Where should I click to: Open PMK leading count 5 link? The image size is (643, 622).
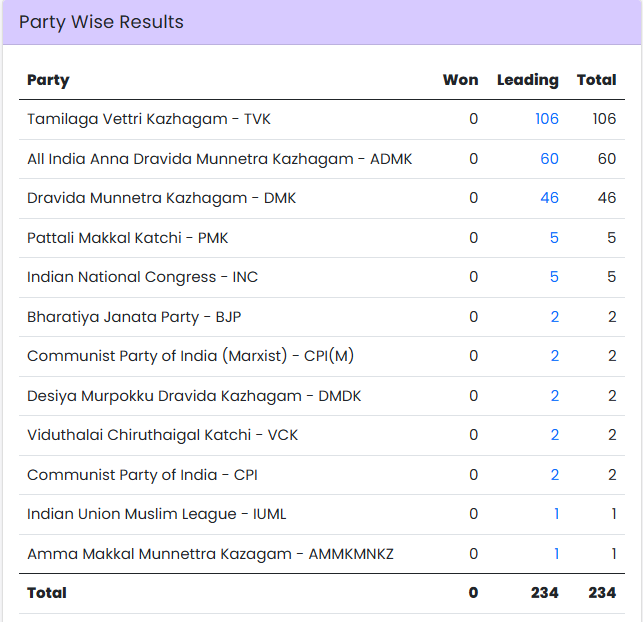click(554, 238)
